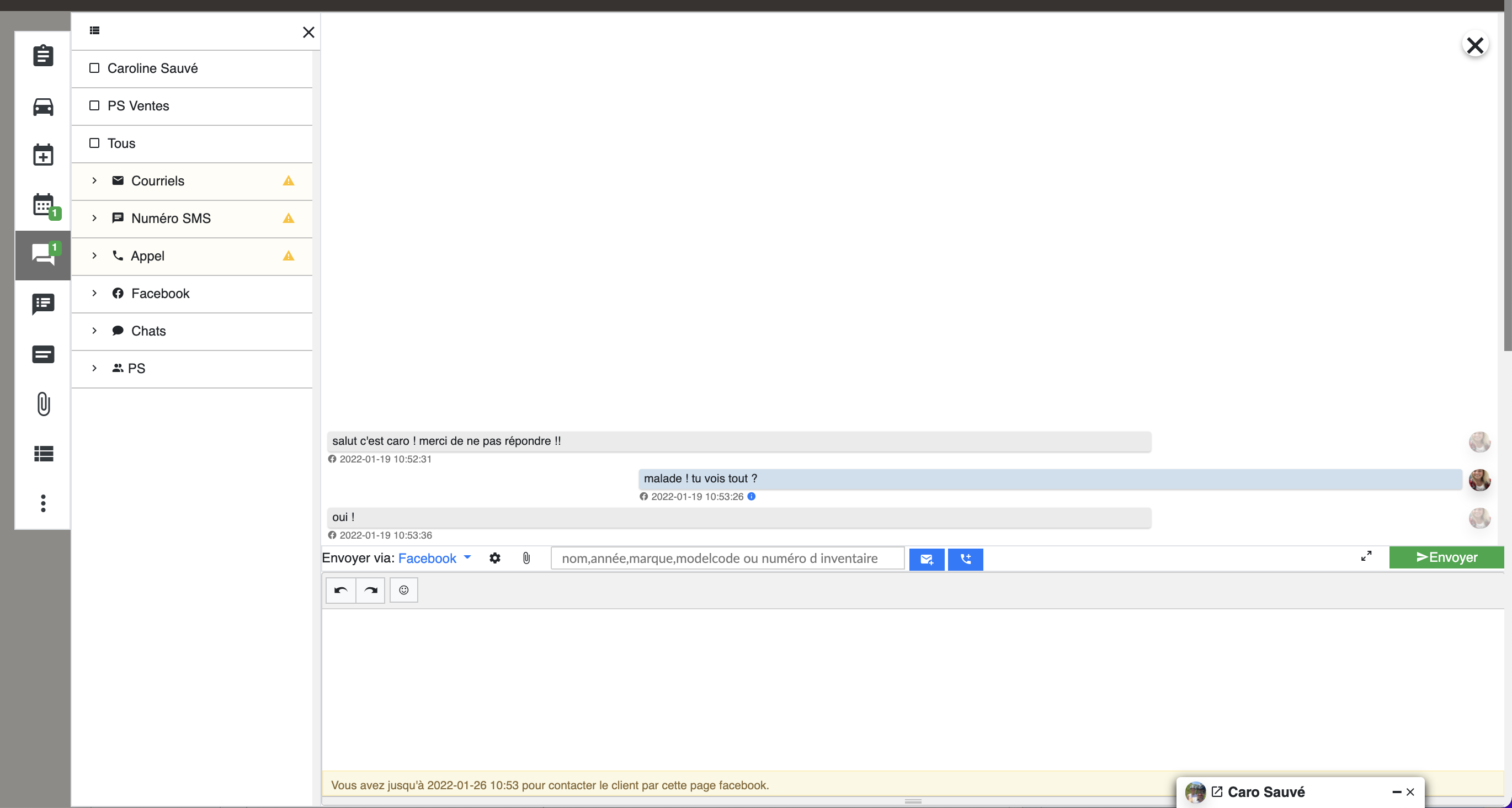Click the info icon beside 10:53:26 timestamp
1512x808 pixels.
click(x=751, y=497)
